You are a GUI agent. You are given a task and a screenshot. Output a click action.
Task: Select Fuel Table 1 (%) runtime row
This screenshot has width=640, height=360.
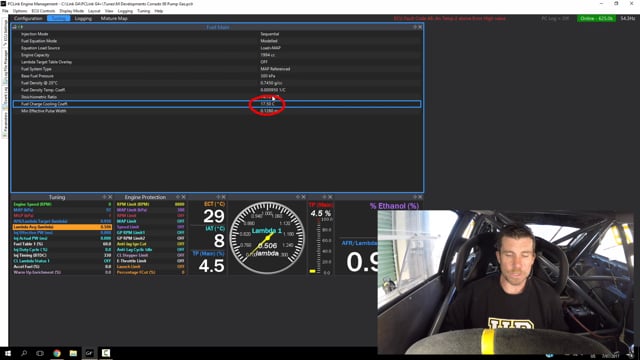click(62, 244)
